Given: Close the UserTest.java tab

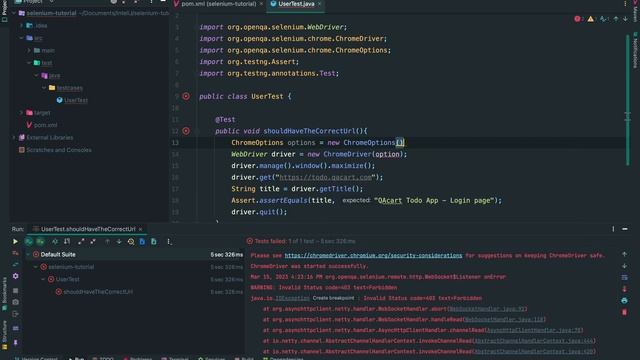Looking at the screenshot, I should [319, 4].
